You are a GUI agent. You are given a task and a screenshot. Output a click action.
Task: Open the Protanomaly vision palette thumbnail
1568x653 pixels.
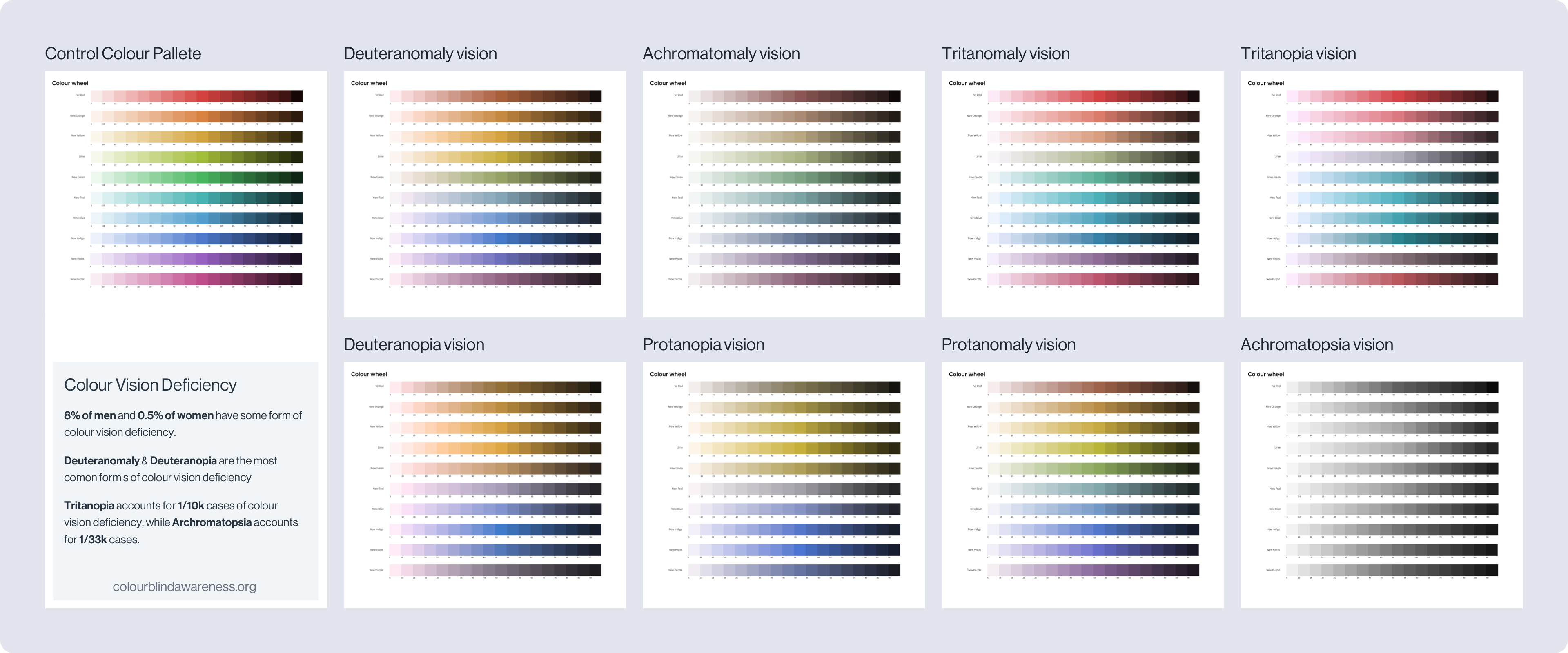1082,484
